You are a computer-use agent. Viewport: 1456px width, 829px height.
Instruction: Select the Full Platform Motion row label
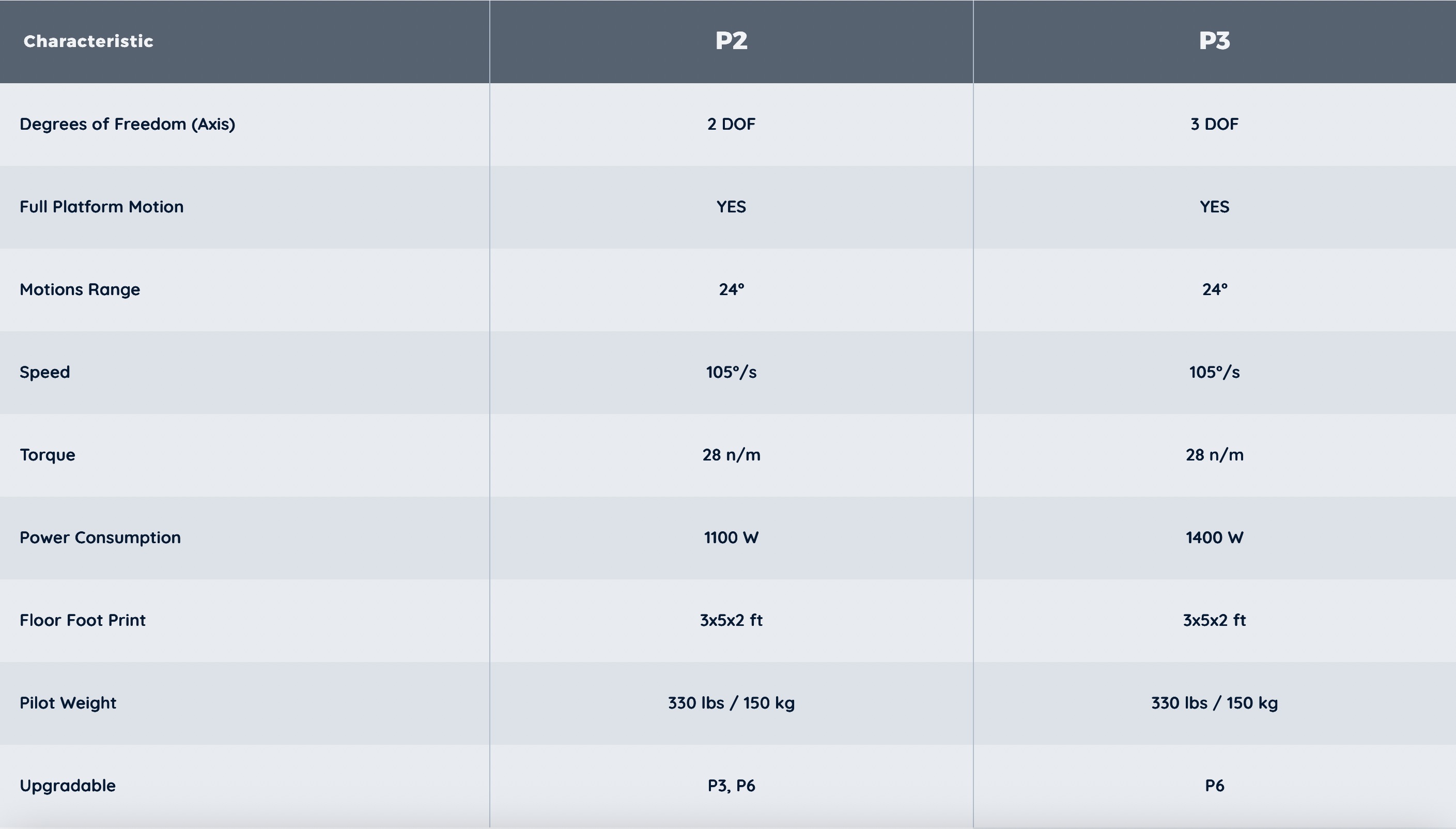(101, 207)
